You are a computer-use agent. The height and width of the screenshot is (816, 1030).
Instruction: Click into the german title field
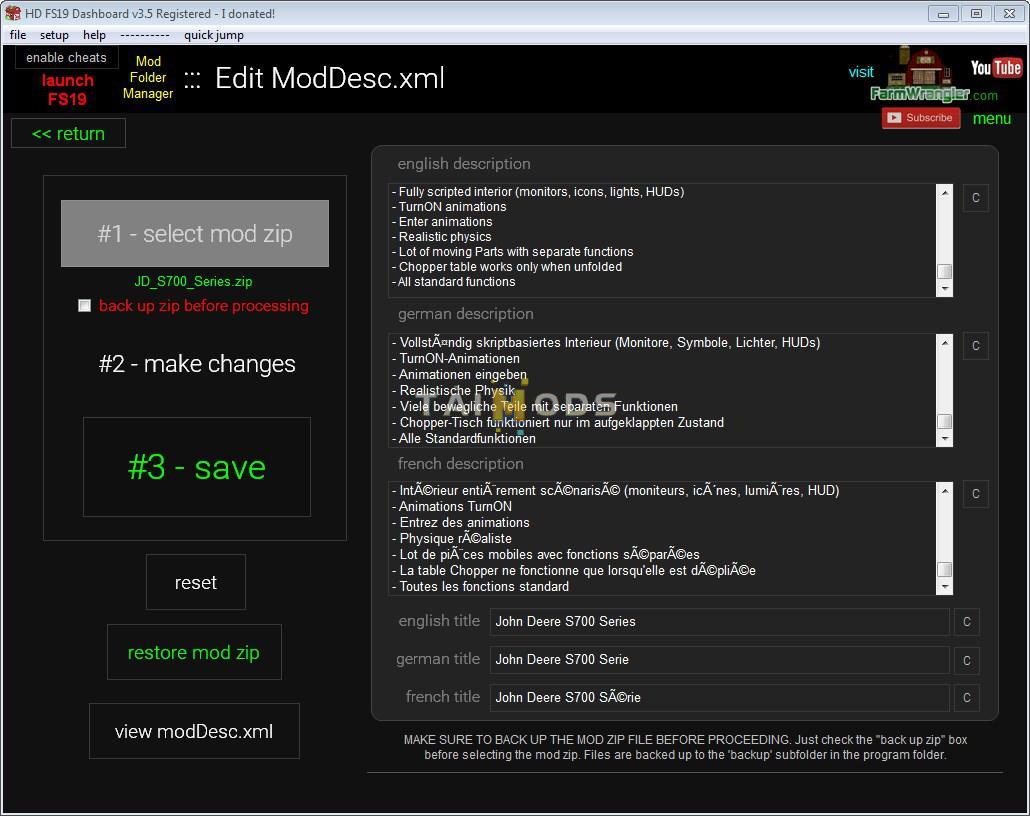(x=719, y=660)
